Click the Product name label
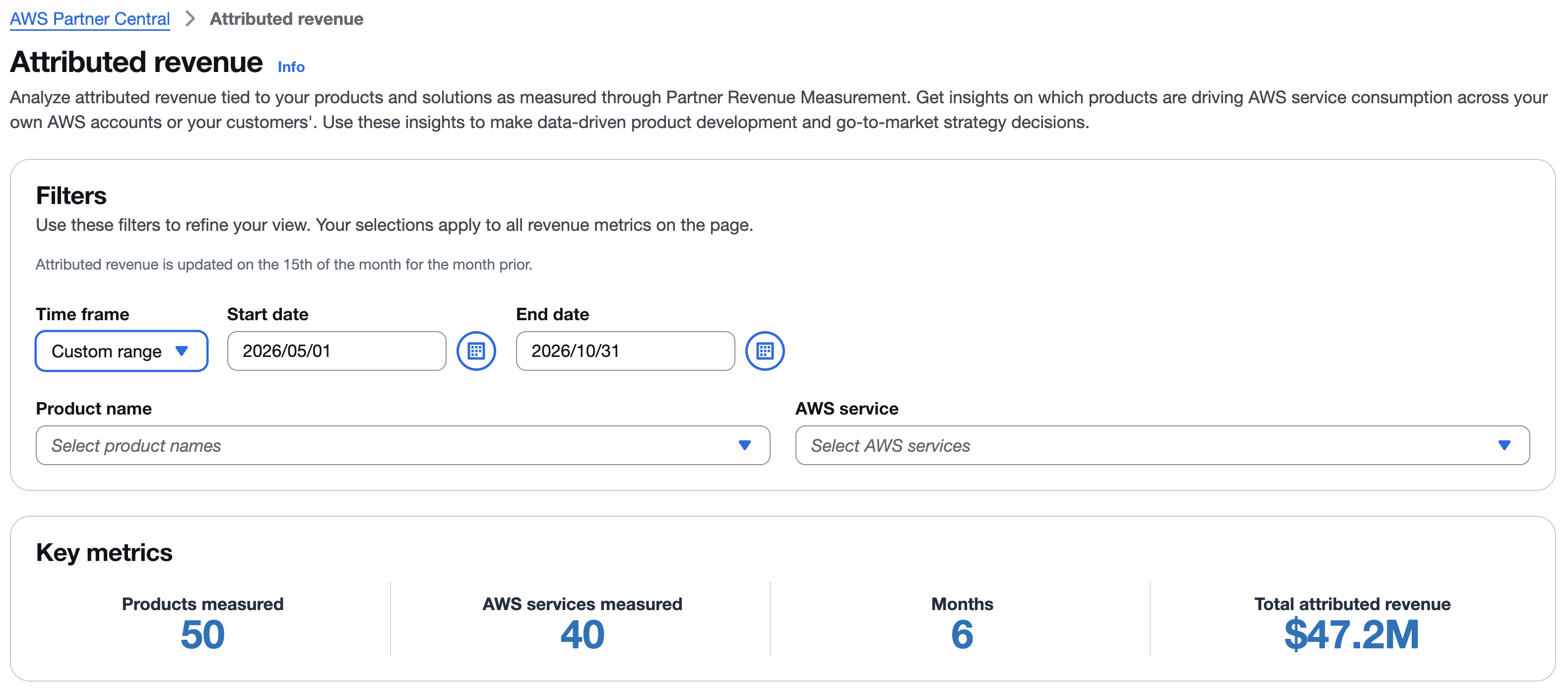Screen dimensions: 1568x693 coord(94,409)
